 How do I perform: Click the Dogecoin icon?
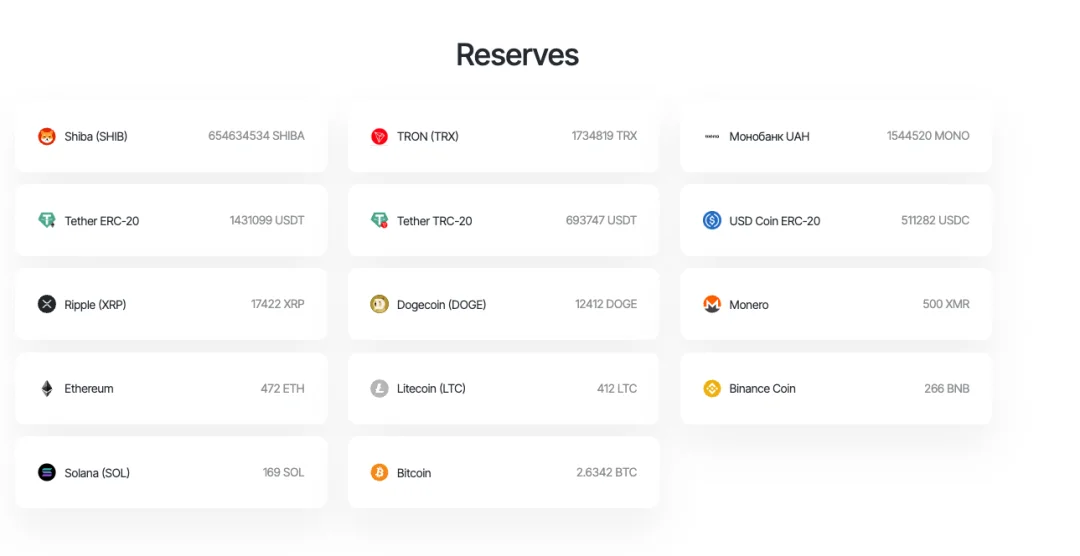pyautogui.click(x=380, y=304)
